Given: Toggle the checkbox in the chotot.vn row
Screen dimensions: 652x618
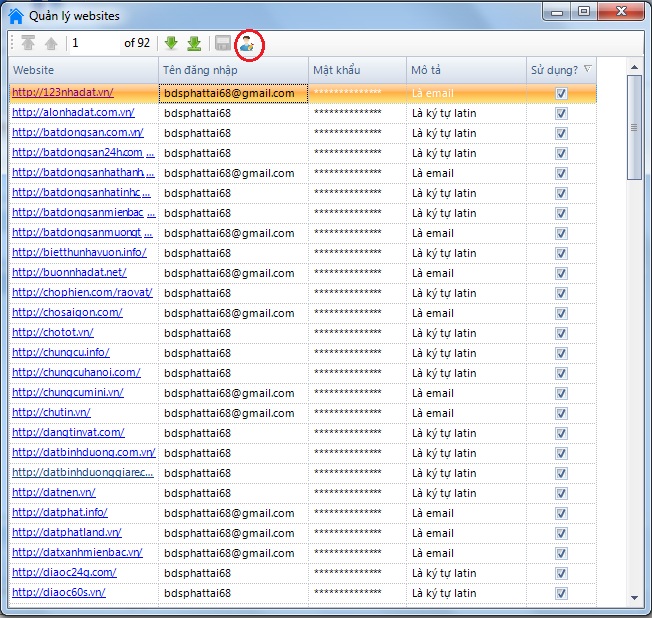Looking at the screenshot, I should pos(561,333).
